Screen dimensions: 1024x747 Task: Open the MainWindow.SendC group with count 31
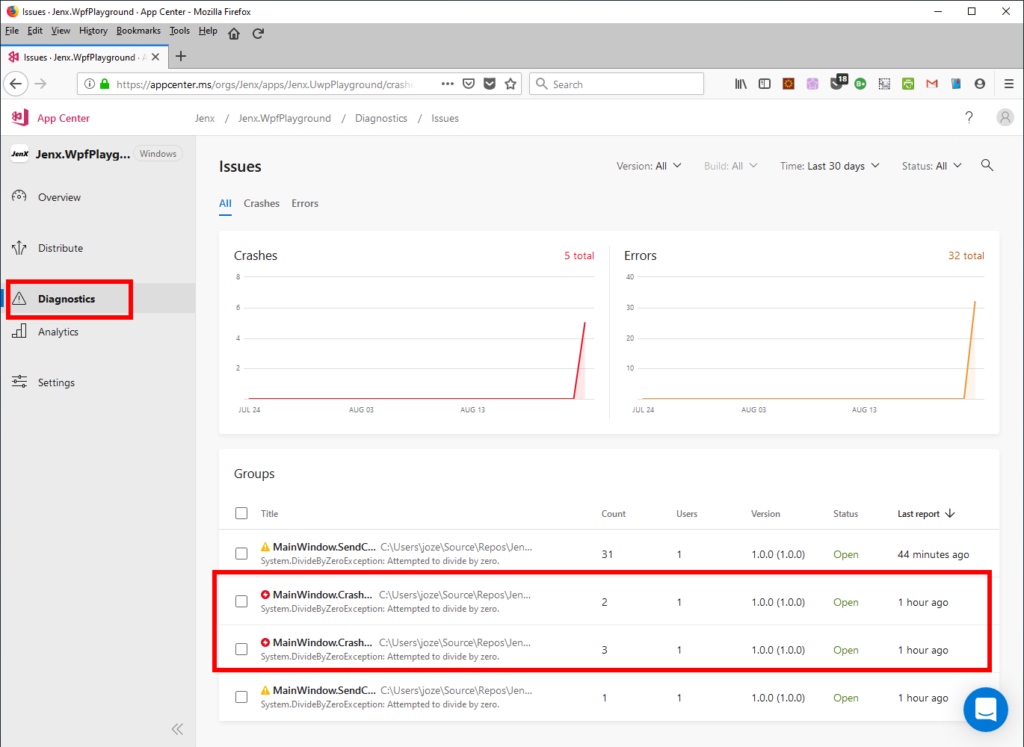point(324,547)
